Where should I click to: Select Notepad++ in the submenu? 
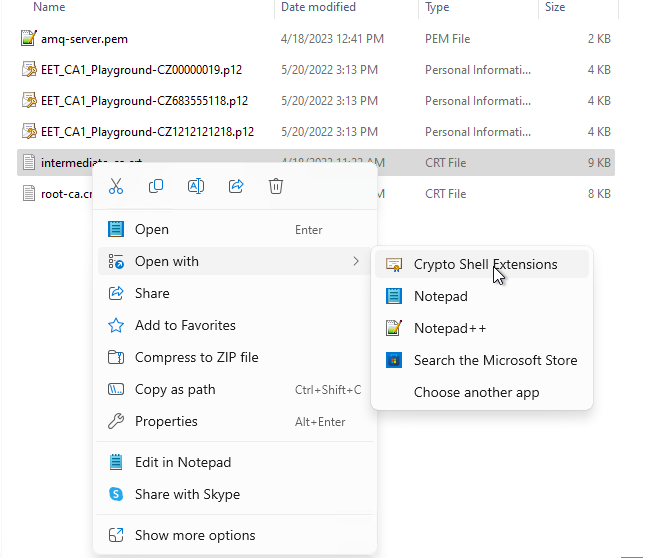449,328
